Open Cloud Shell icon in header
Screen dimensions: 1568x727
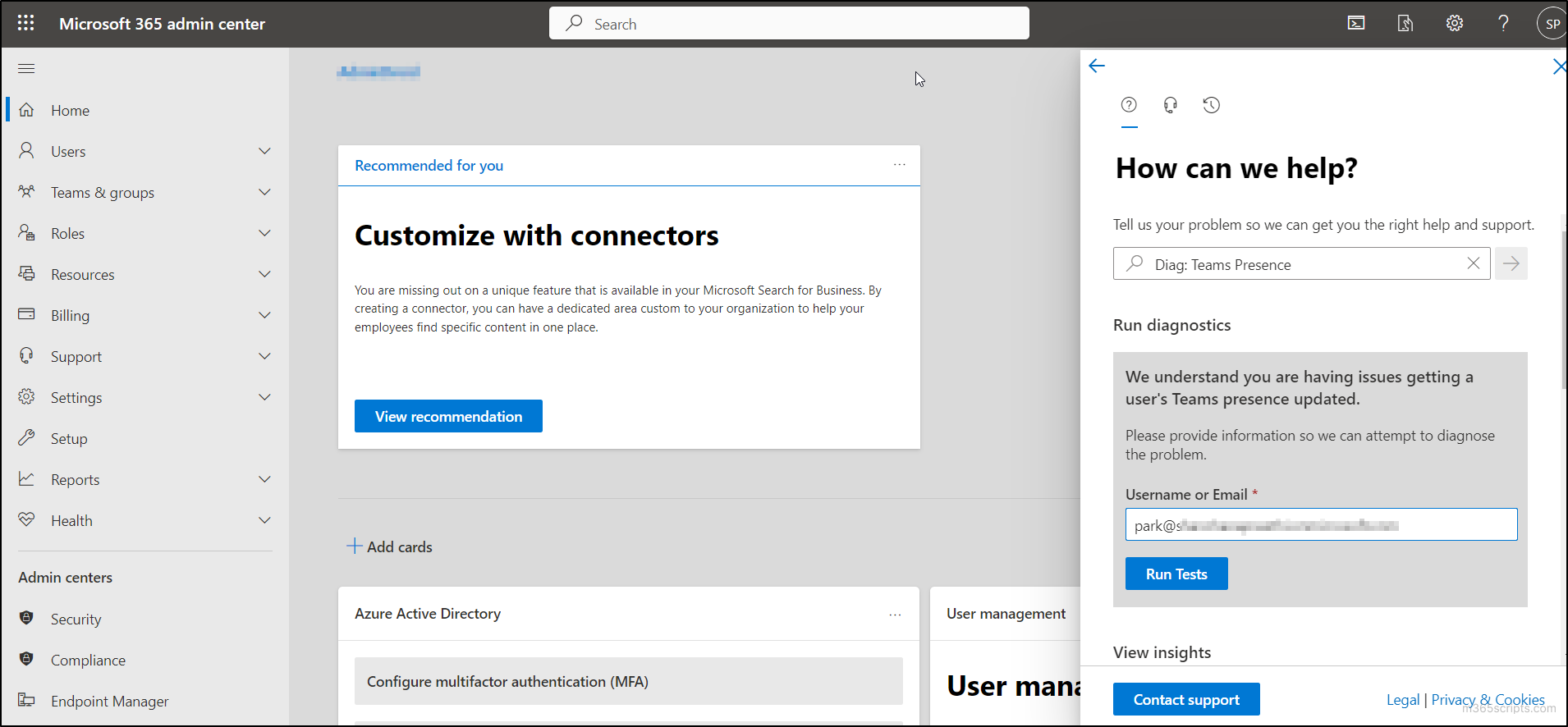coord(1356,23)
